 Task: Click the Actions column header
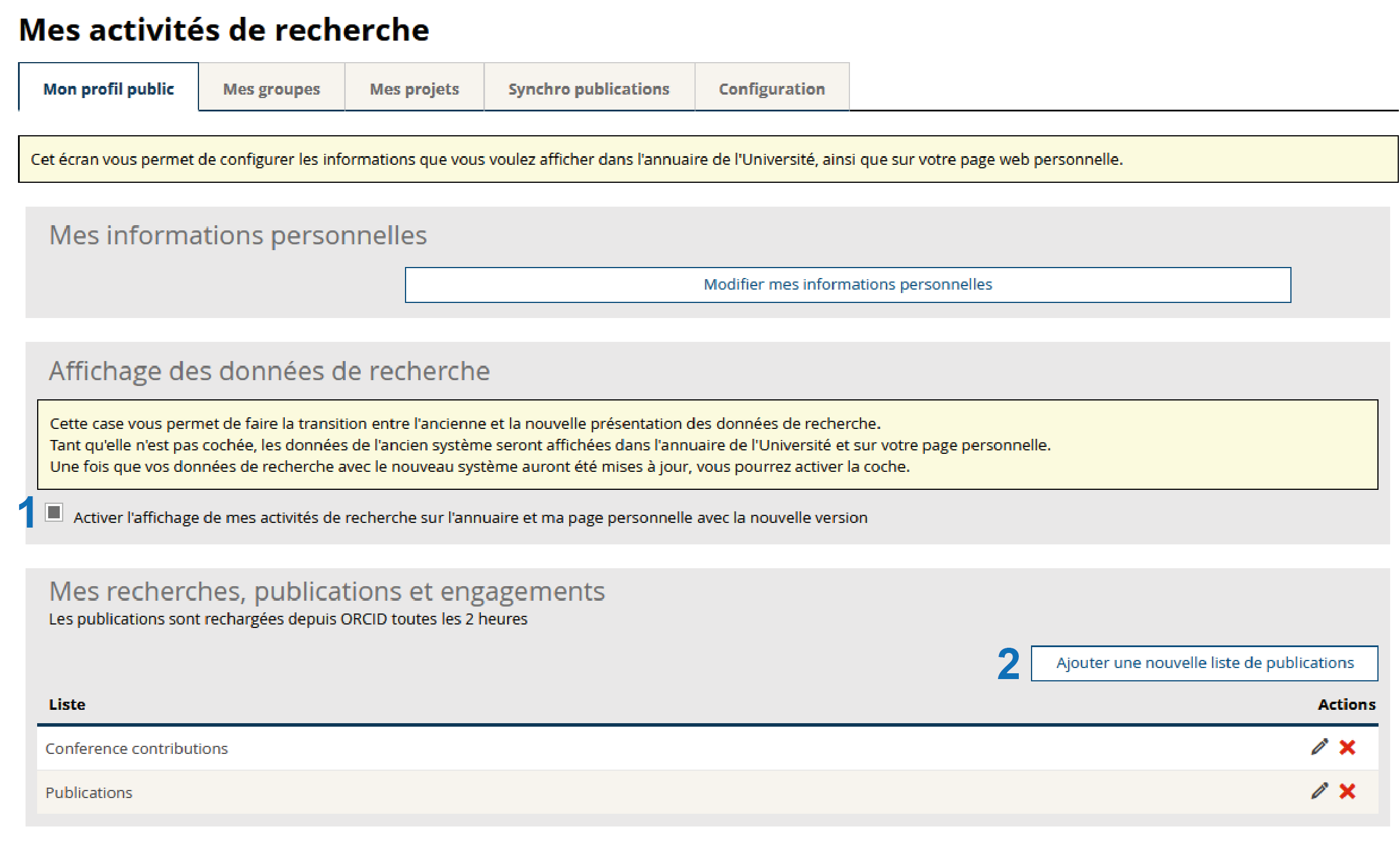pos(1347,705)
